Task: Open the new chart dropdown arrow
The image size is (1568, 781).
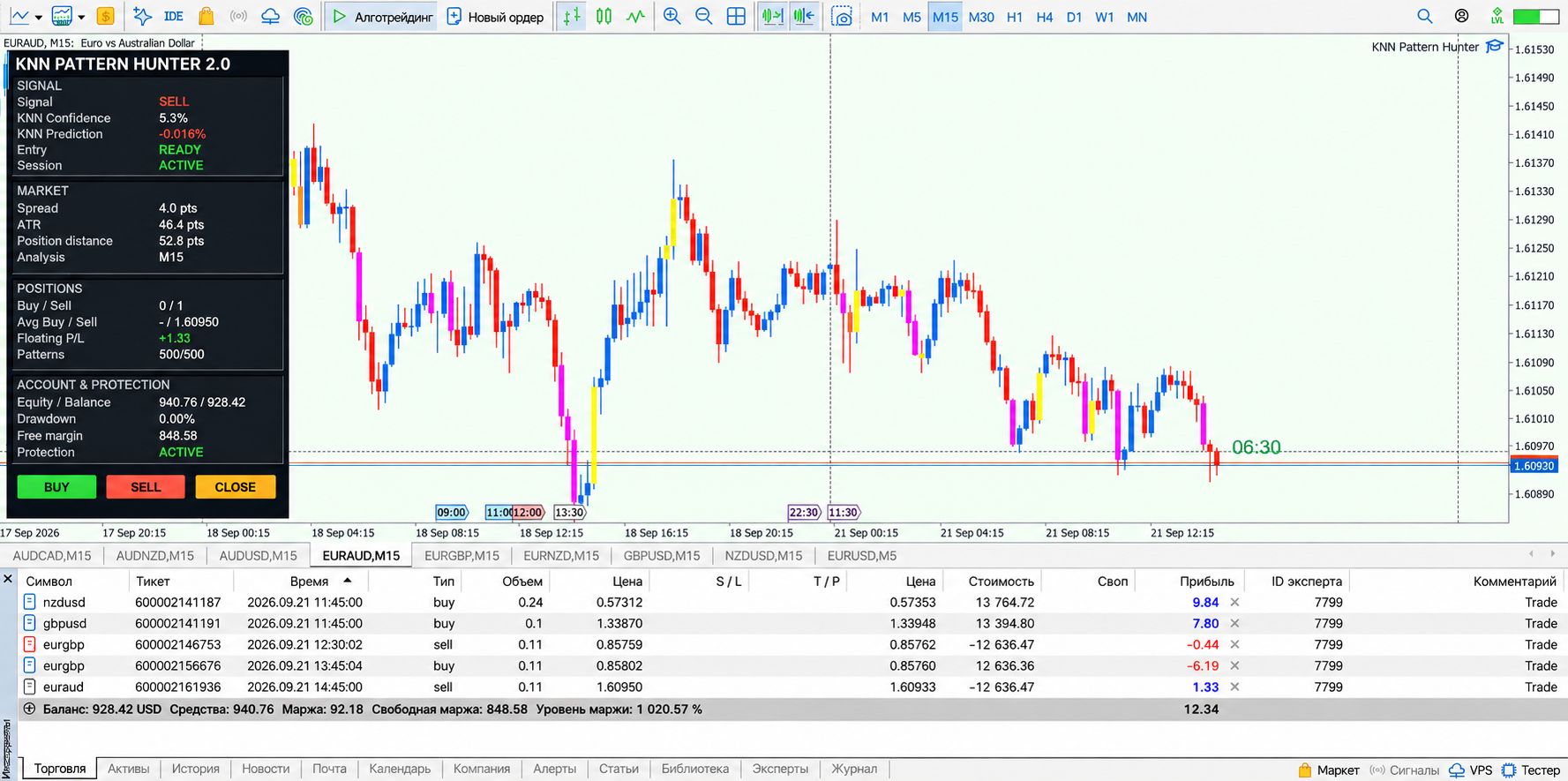Action: click(38, 17)
